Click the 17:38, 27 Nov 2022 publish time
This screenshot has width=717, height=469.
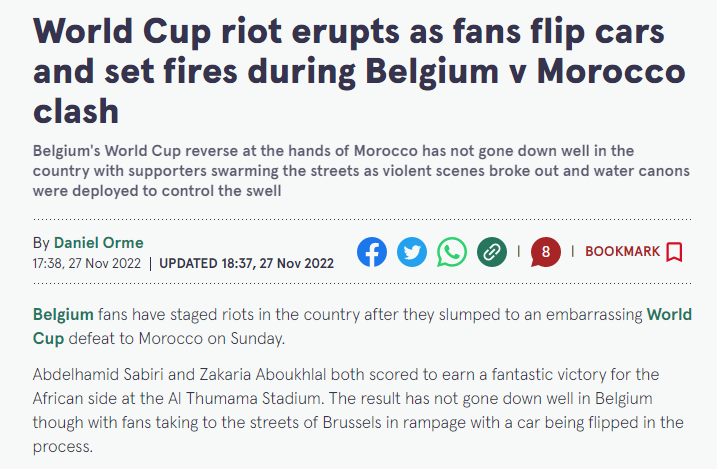point(87,263)
